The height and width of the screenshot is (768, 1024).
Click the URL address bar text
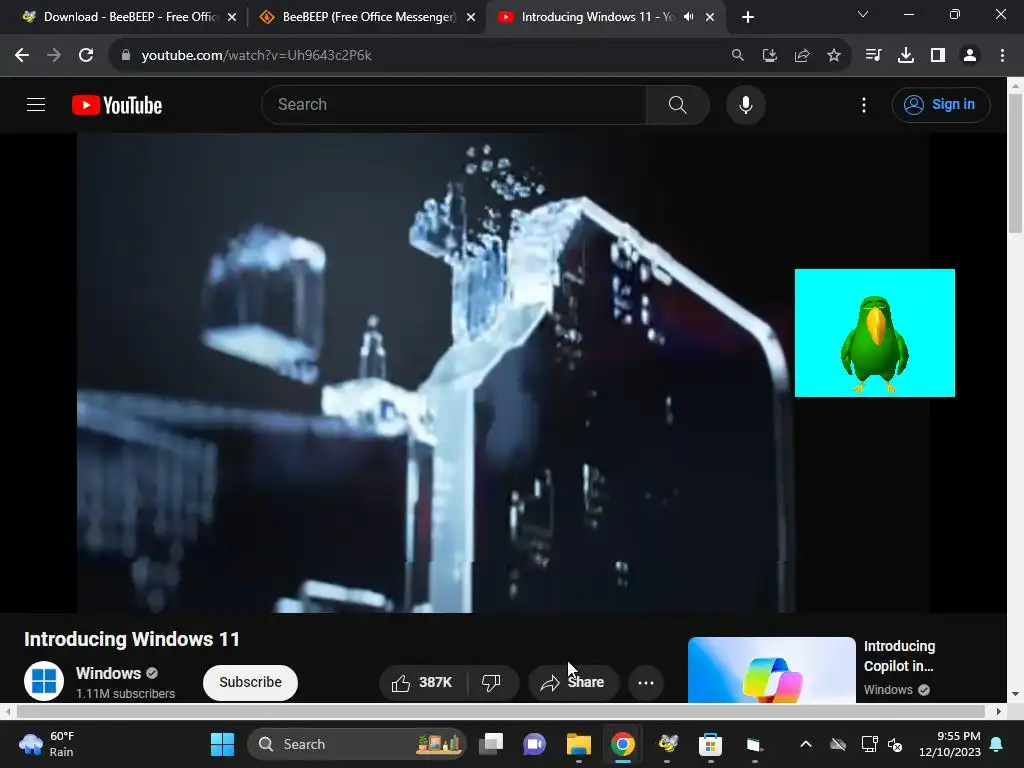(256, 56)
